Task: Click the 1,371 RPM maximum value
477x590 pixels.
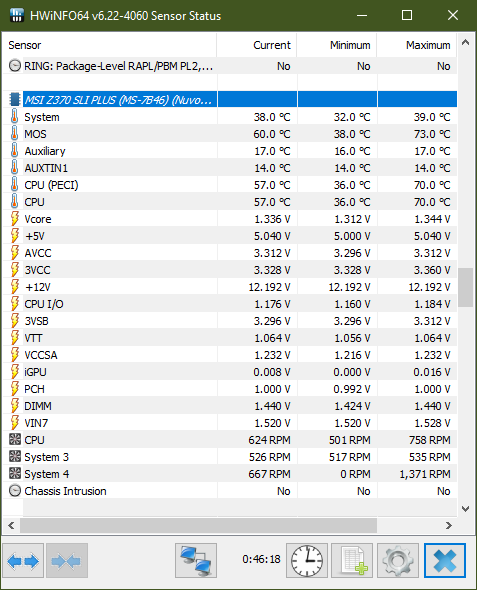Action: click(425, 474)
